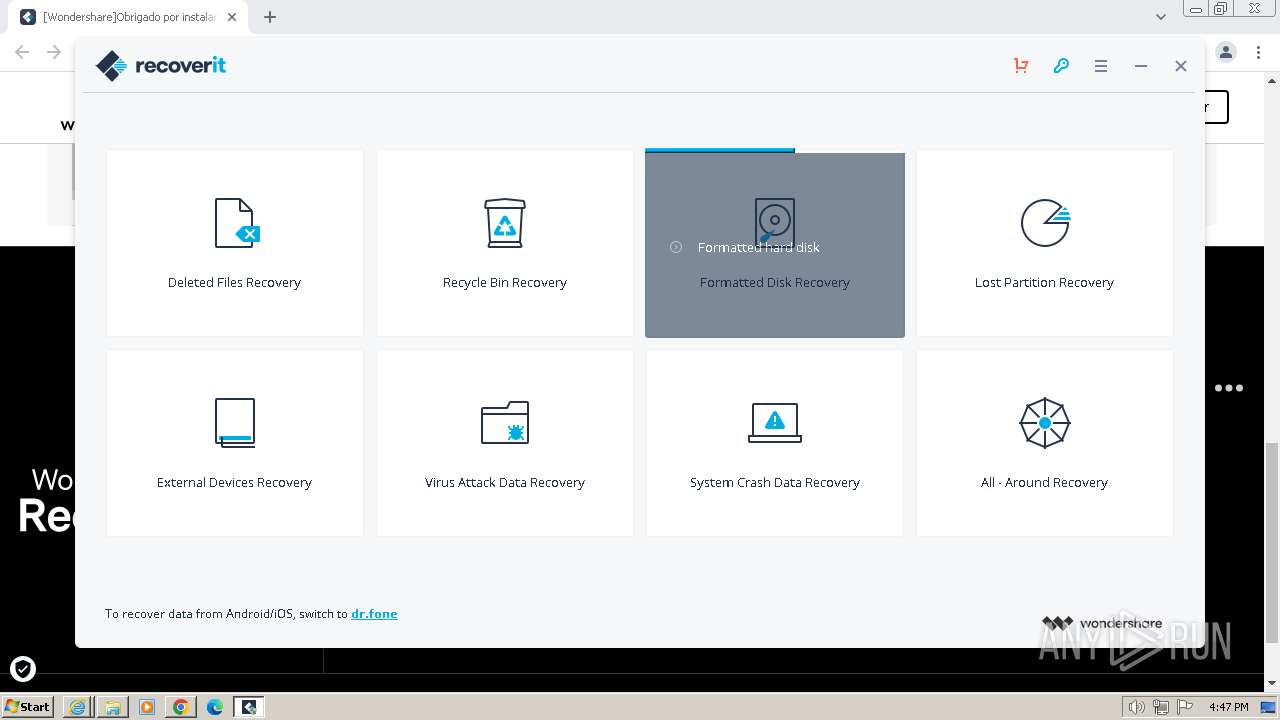Choose External Devices Recovery label
The image size is (1280, 720).
tap(234, 483)
